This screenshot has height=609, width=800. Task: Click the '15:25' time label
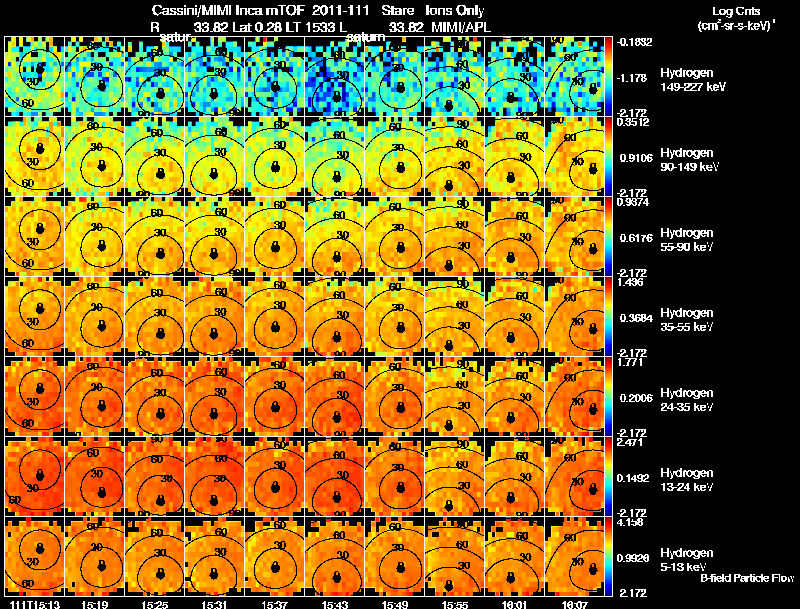(x=155, y=604)
